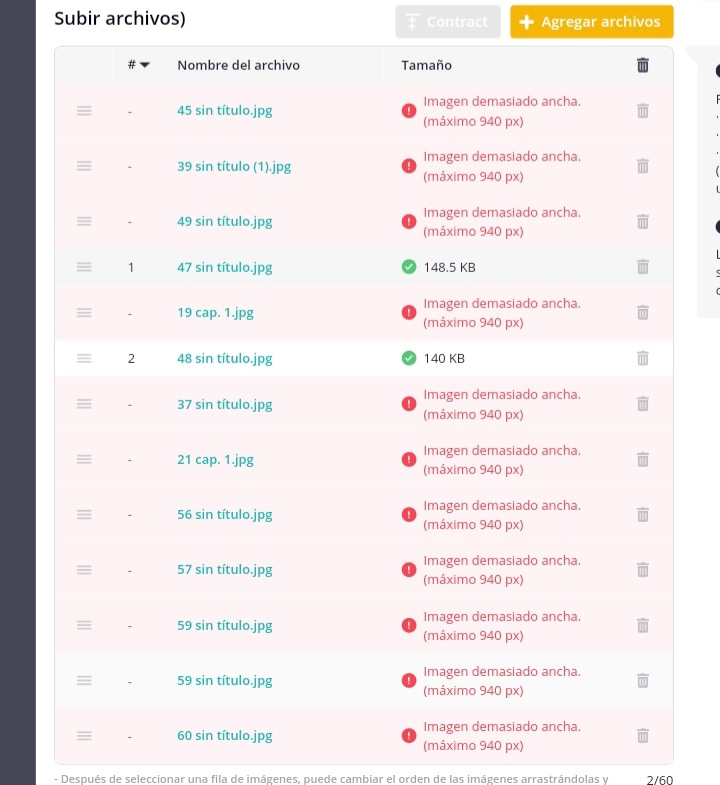Screen dimensions: 720x785
Task: Click the Agregar archivos button
Action: click(591, 22)
